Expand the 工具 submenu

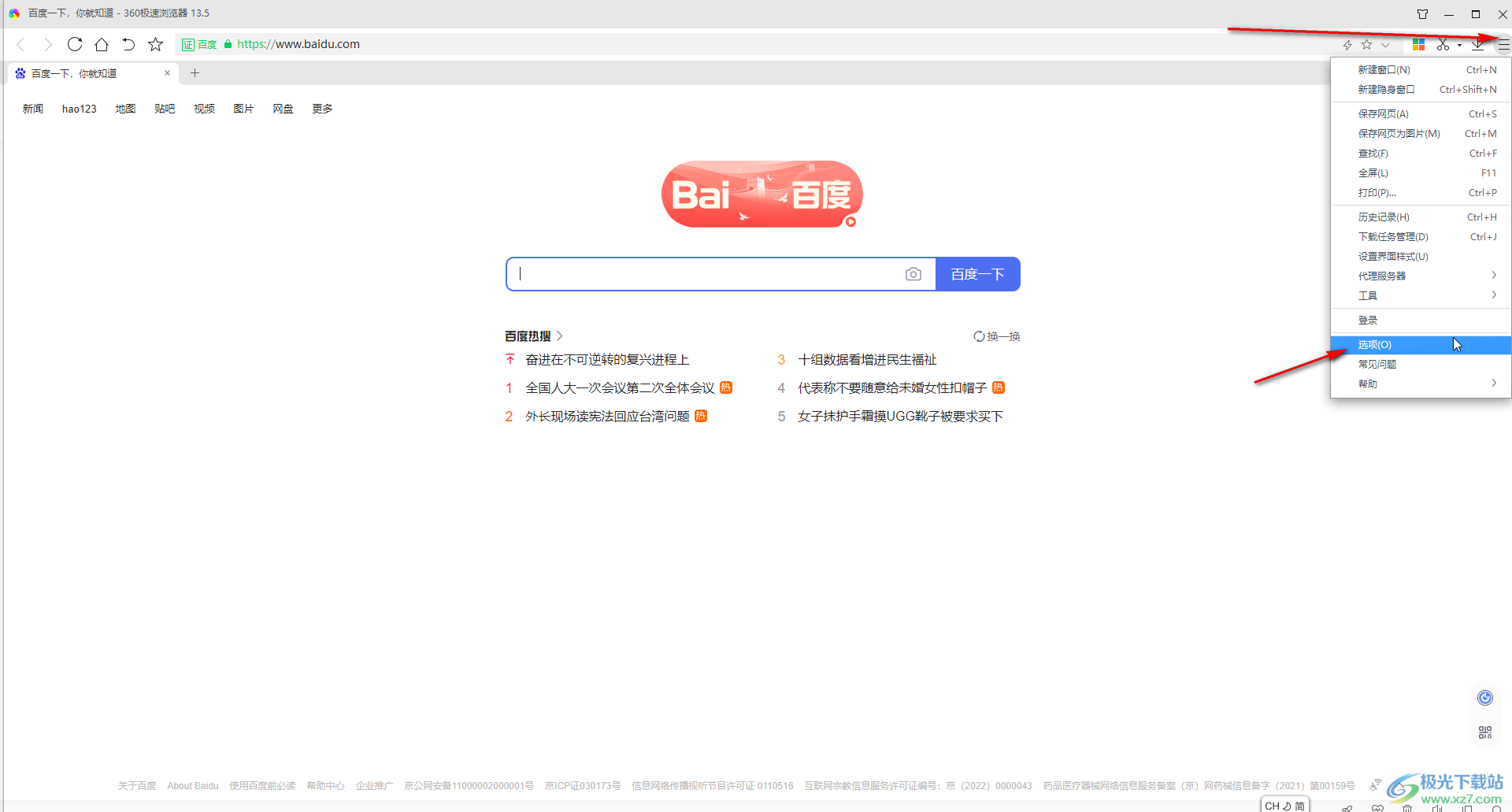[x=1421, y=296]
